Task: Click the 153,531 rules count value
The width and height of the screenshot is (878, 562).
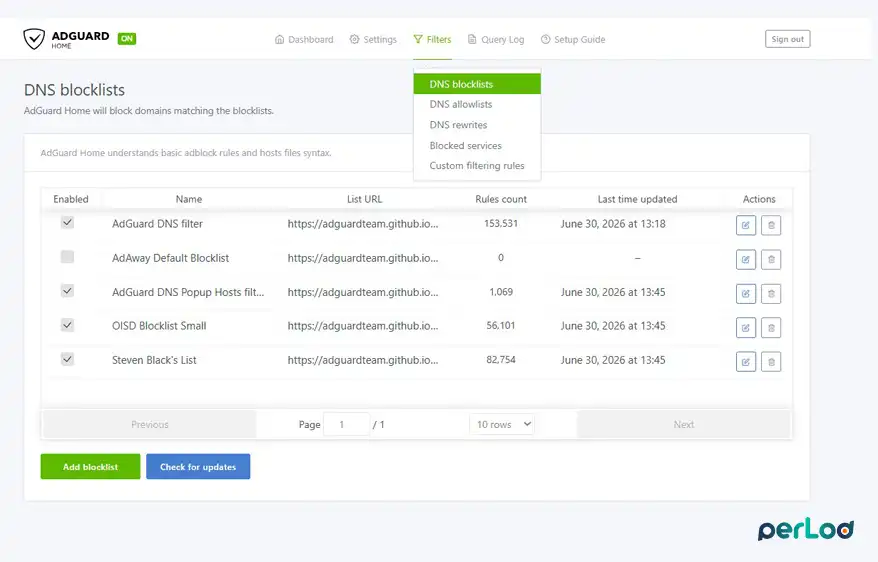Action: 501,223
